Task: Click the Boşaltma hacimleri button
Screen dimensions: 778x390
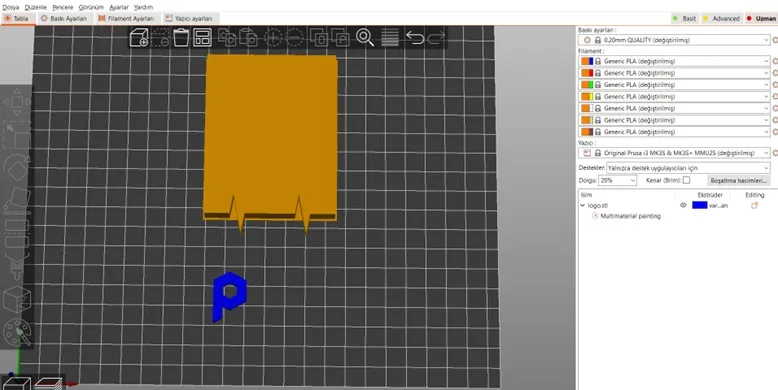Action: click(x=738, y=181)
